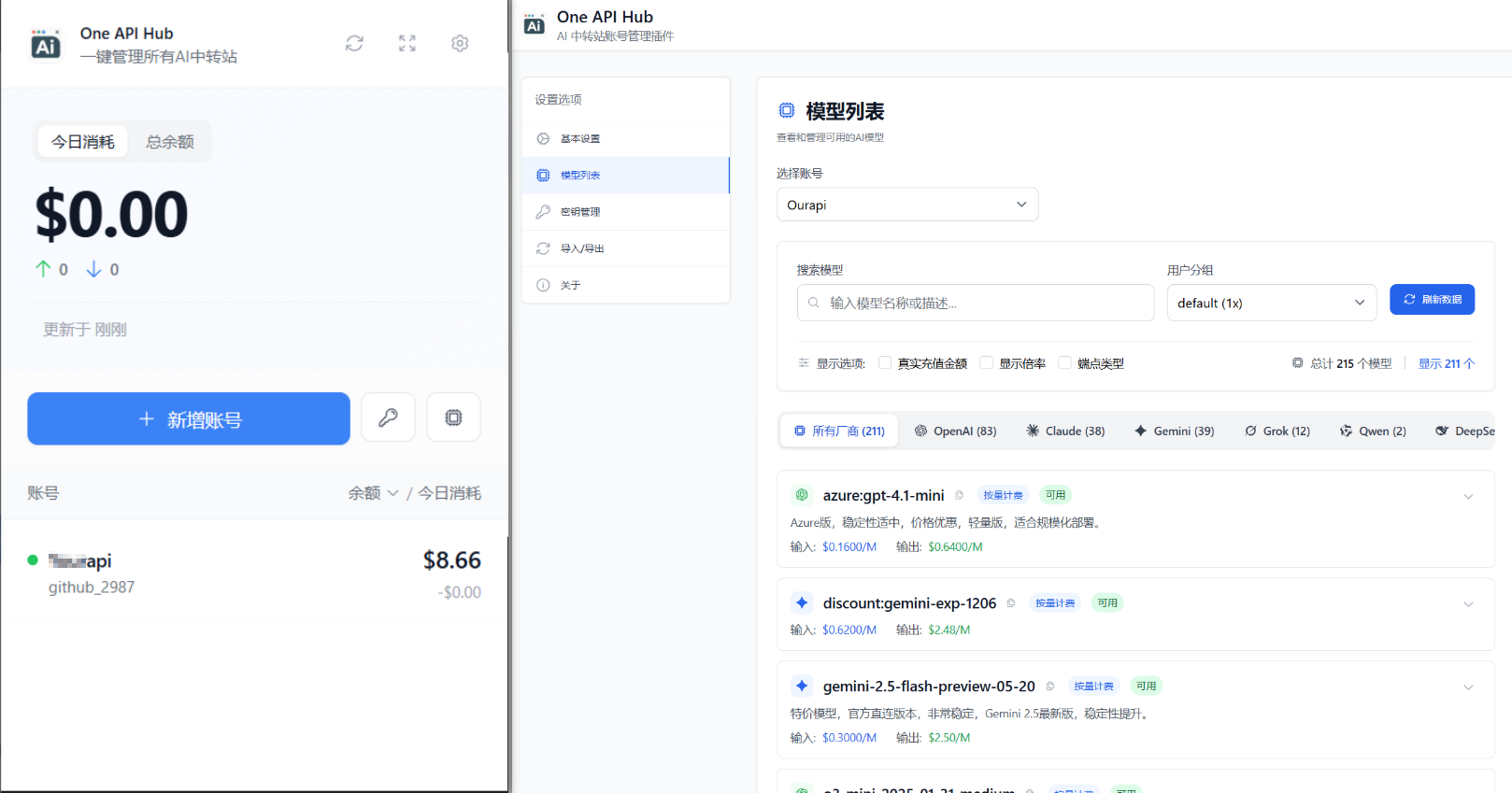The height and width of the screenshot is (793, 1512).
Task: Click the DeepSe vendor tab
Action: pyautogui.click(x=1464, y=431)
